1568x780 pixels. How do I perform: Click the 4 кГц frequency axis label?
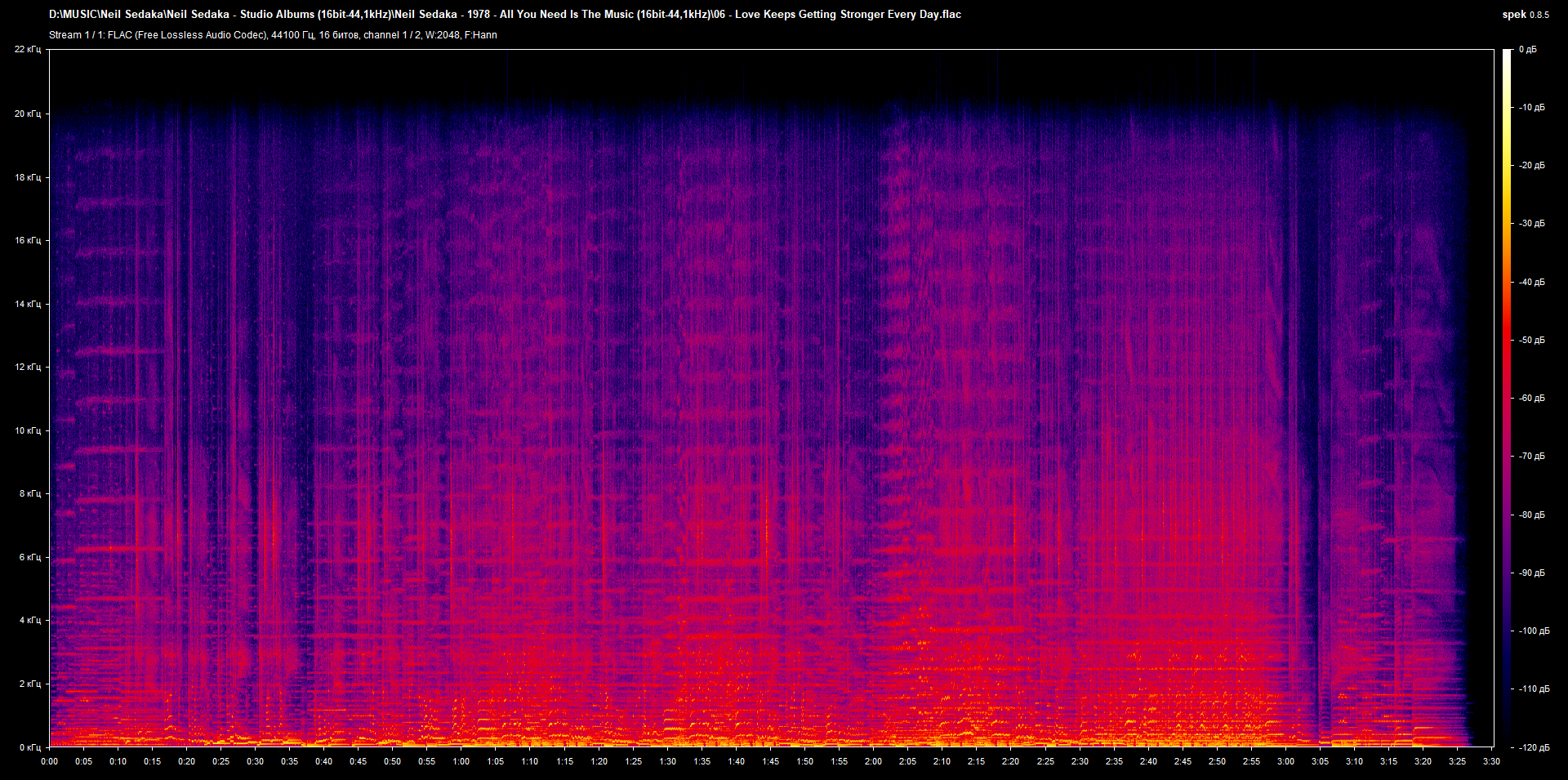pyautogui.click(x=29, y=620)
